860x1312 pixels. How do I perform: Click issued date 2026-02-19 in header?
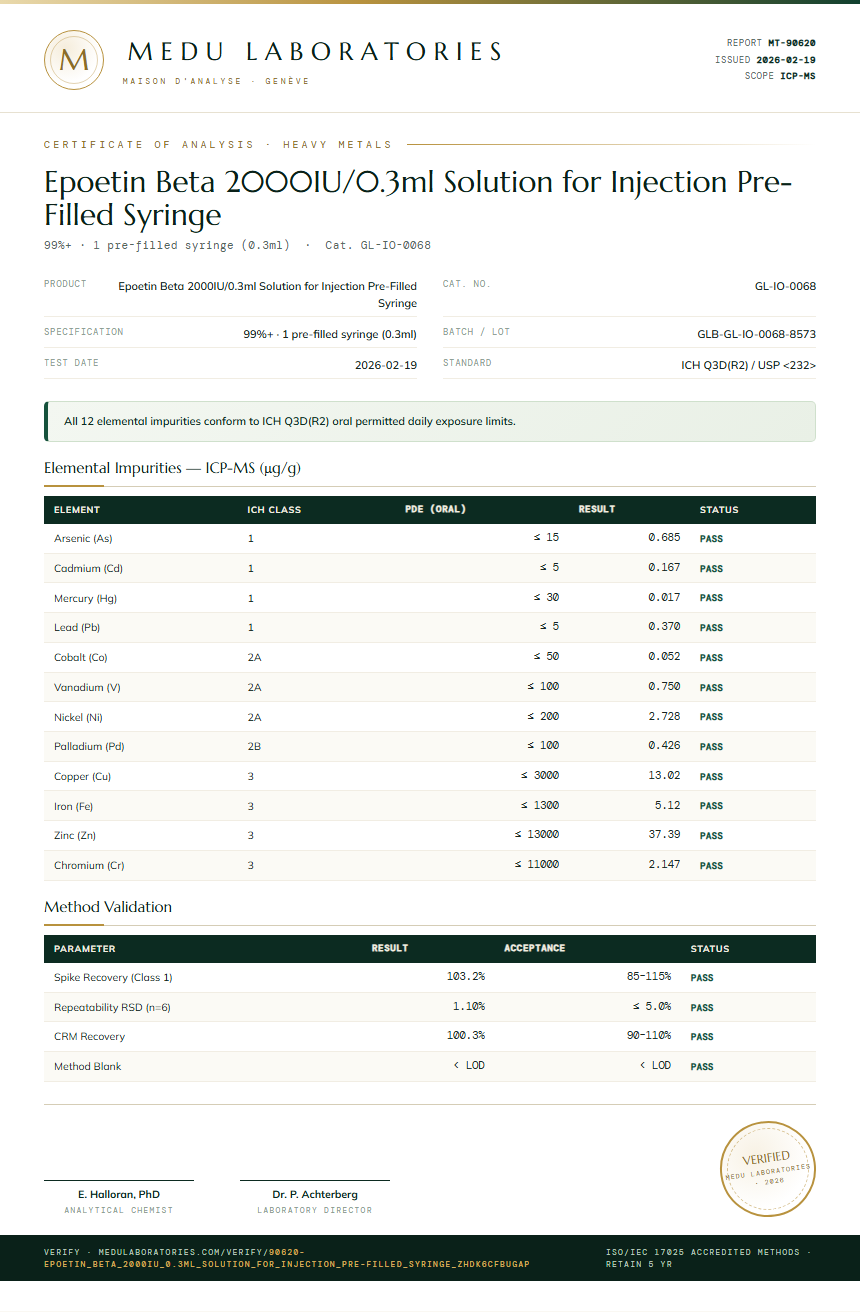click(x=786, y=60)
